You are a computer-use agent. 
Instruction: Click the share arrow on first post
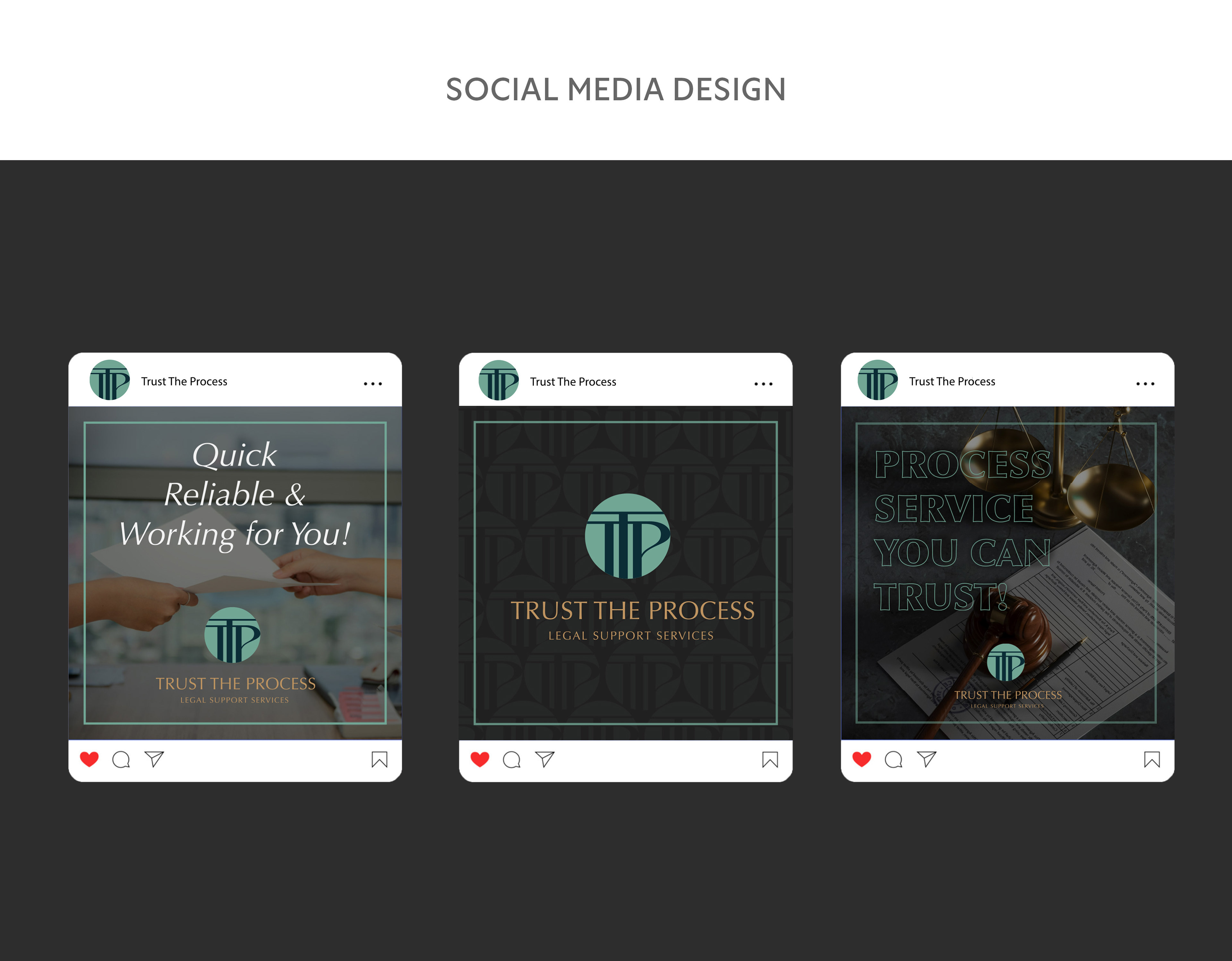click(154, 759)
